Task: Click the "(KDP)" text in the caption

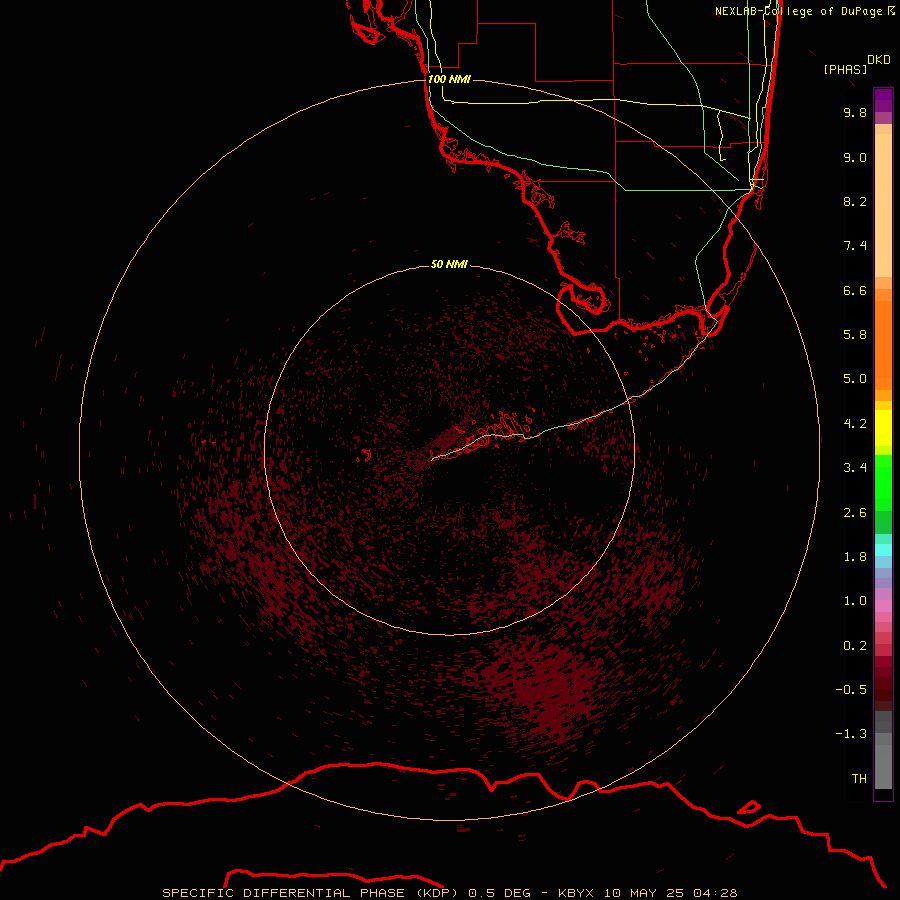Action: (x=437, y=893)
